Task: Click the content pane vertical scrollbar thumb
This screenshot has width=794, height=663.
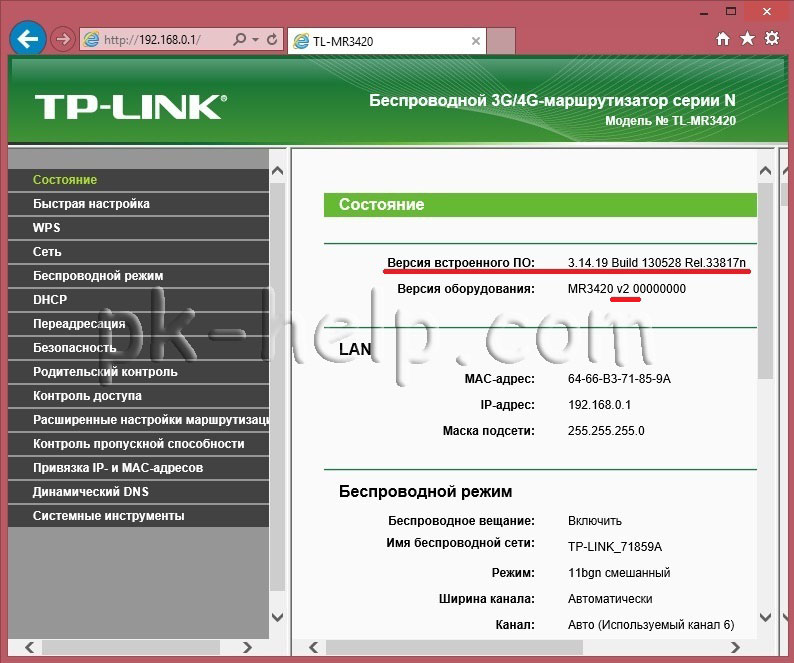Action: point(766,281)
